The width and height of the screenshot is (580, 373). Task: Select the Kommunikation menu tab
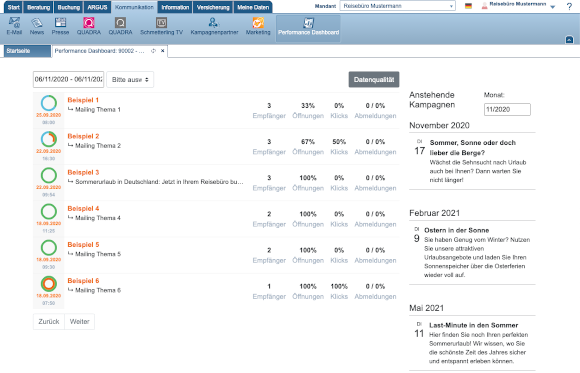(x=134, y=7)
